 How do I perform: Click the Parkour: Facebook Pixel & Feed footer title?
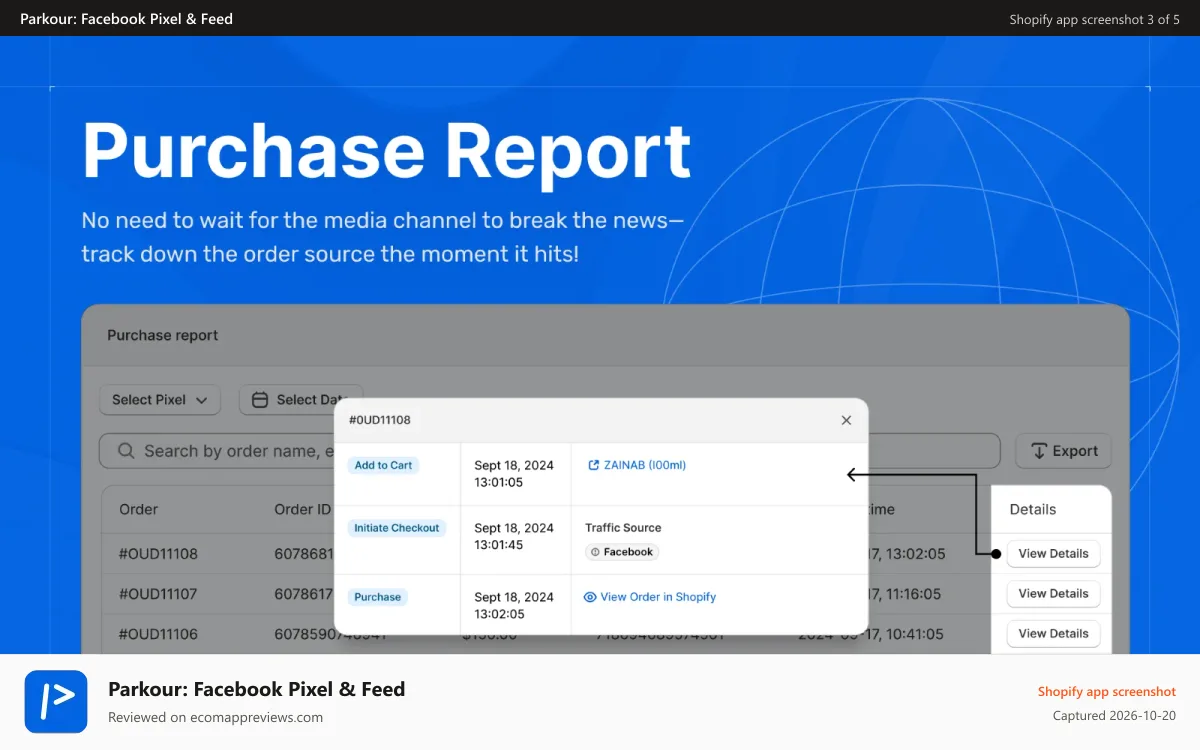click(256, 689)
